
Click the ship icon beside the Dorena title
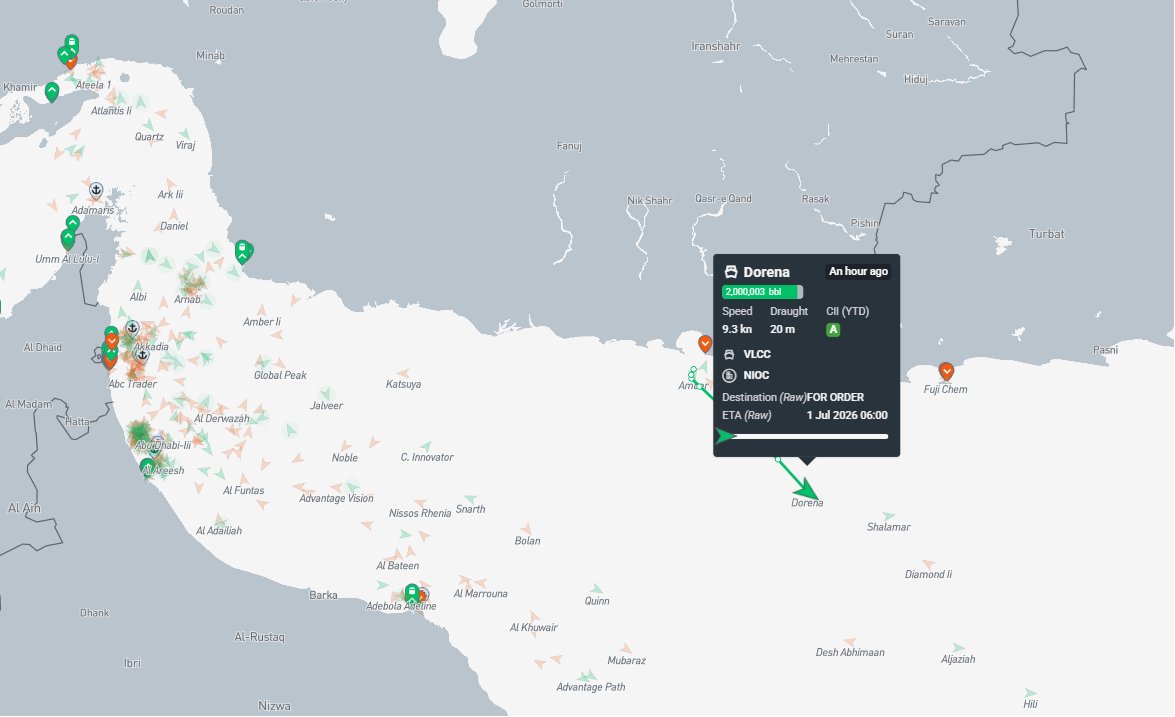pos(731,272)
